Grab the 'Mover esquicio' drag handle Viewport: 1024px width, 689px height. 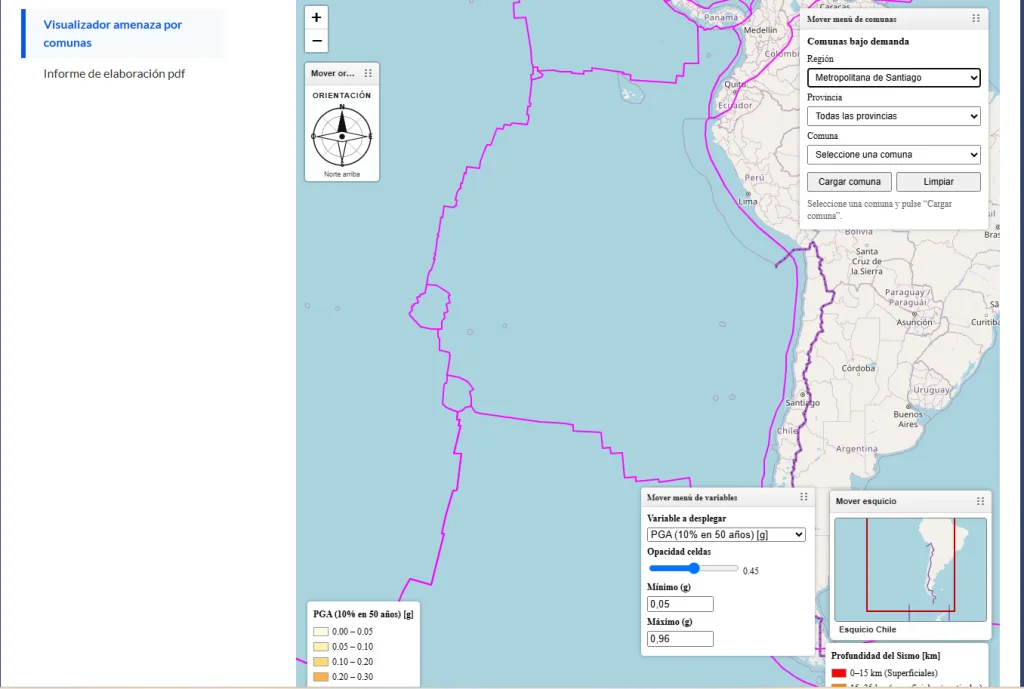coord(980,501)
